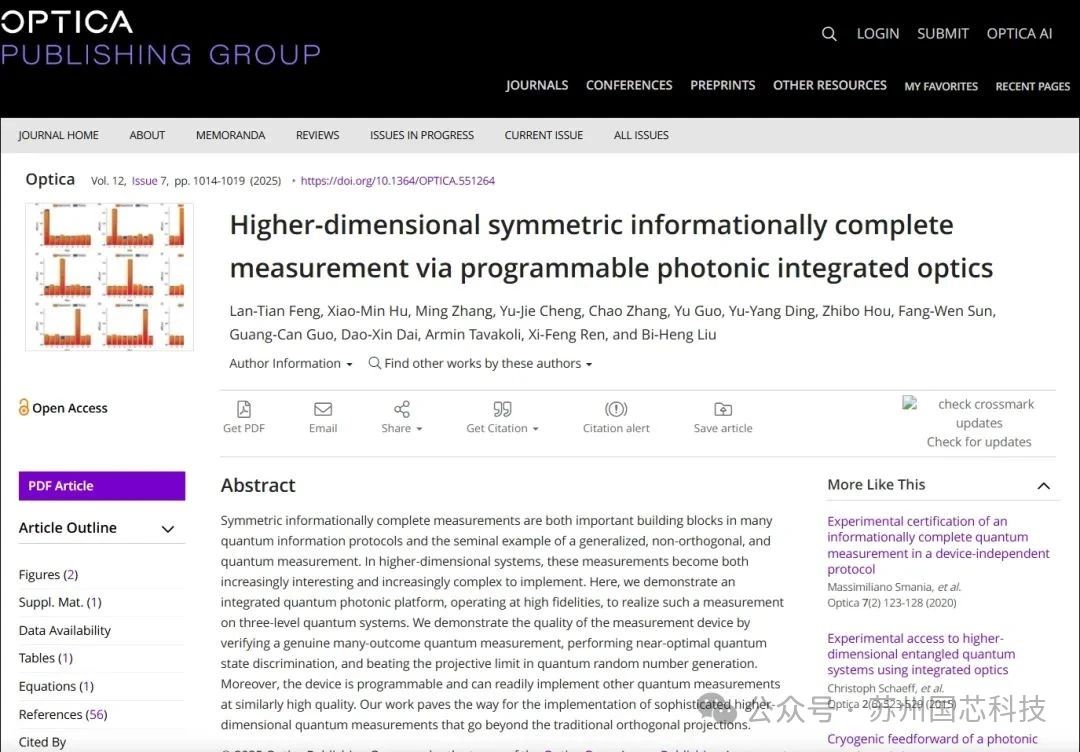1080x752 pixels.
Task: Open the ALL ISSUES tab
Action: pyautogui.click(x=641, y=135)
